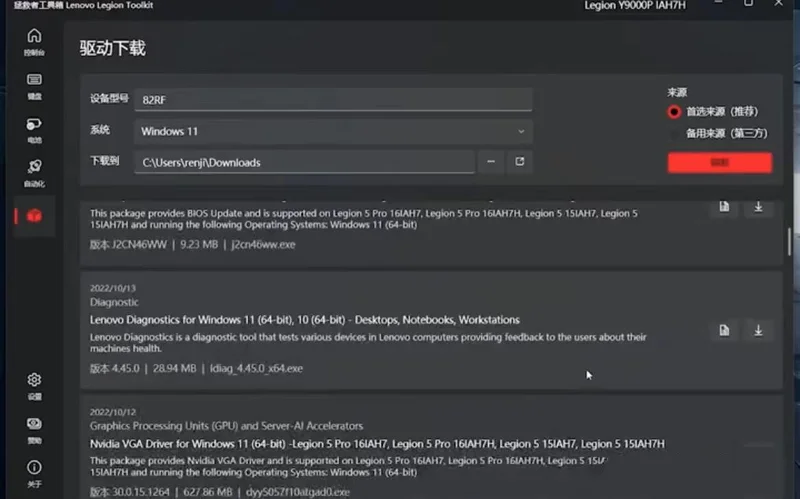Click the browse folder button beside download path

click(491, 162)
